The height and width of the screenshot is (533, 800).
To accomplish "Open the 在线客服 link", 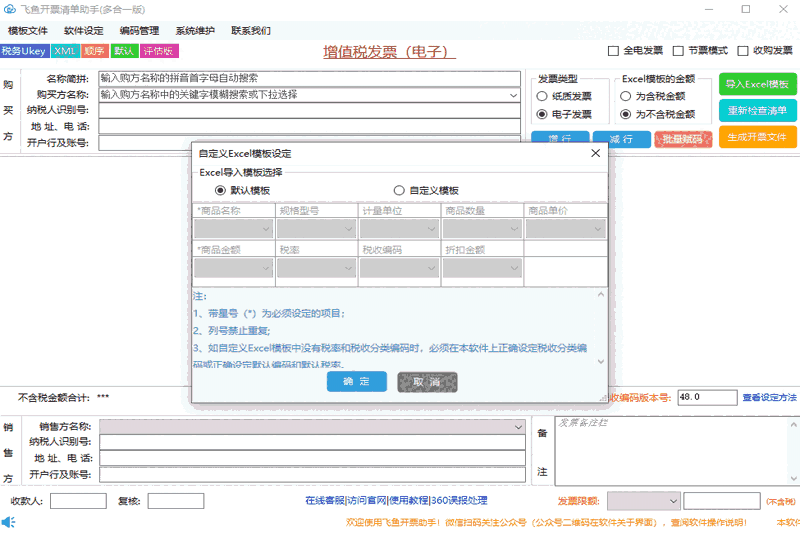I will point(325,501).
